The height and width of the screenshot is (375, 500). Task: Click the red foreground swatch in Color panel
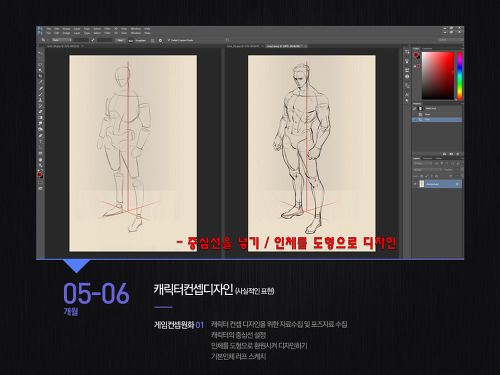point(416,55)
